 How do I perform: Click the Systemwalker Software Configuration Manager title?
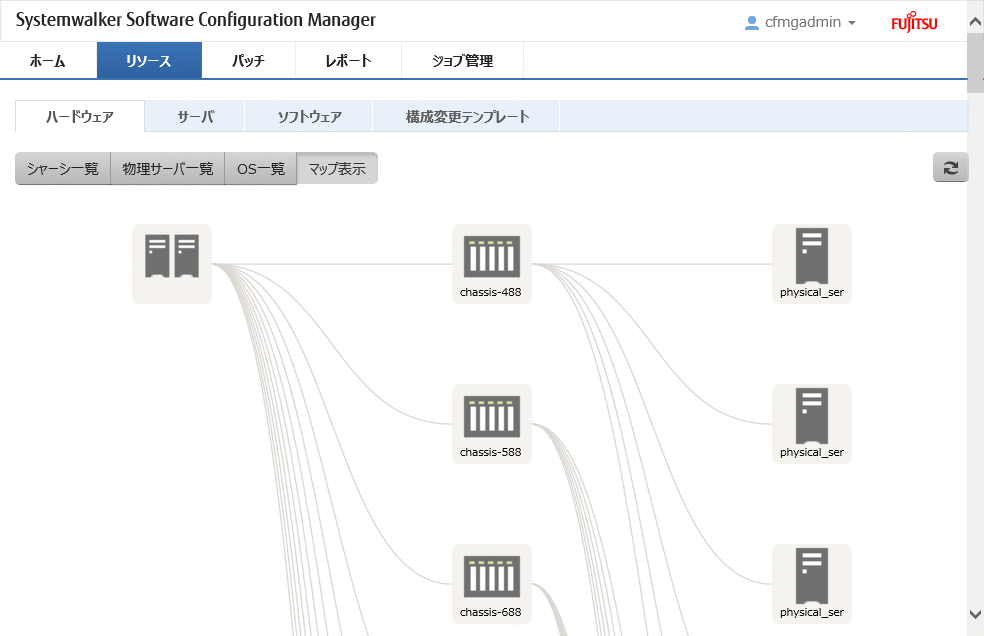click(196, 20)
